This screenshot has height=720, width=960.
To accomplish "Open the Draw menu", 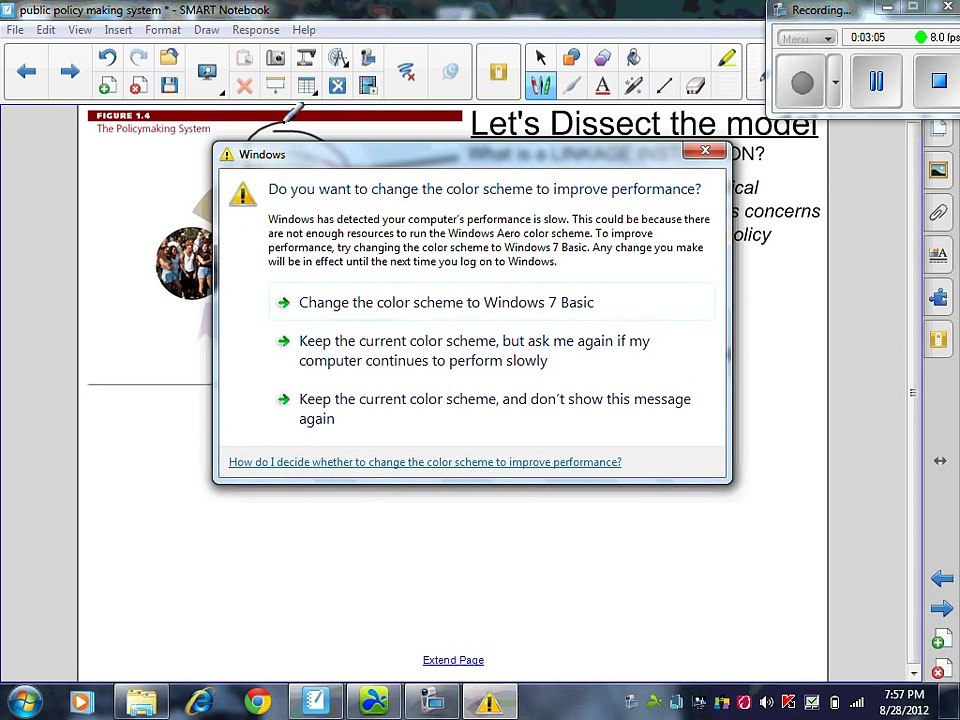I will click(x=207, y=29).
